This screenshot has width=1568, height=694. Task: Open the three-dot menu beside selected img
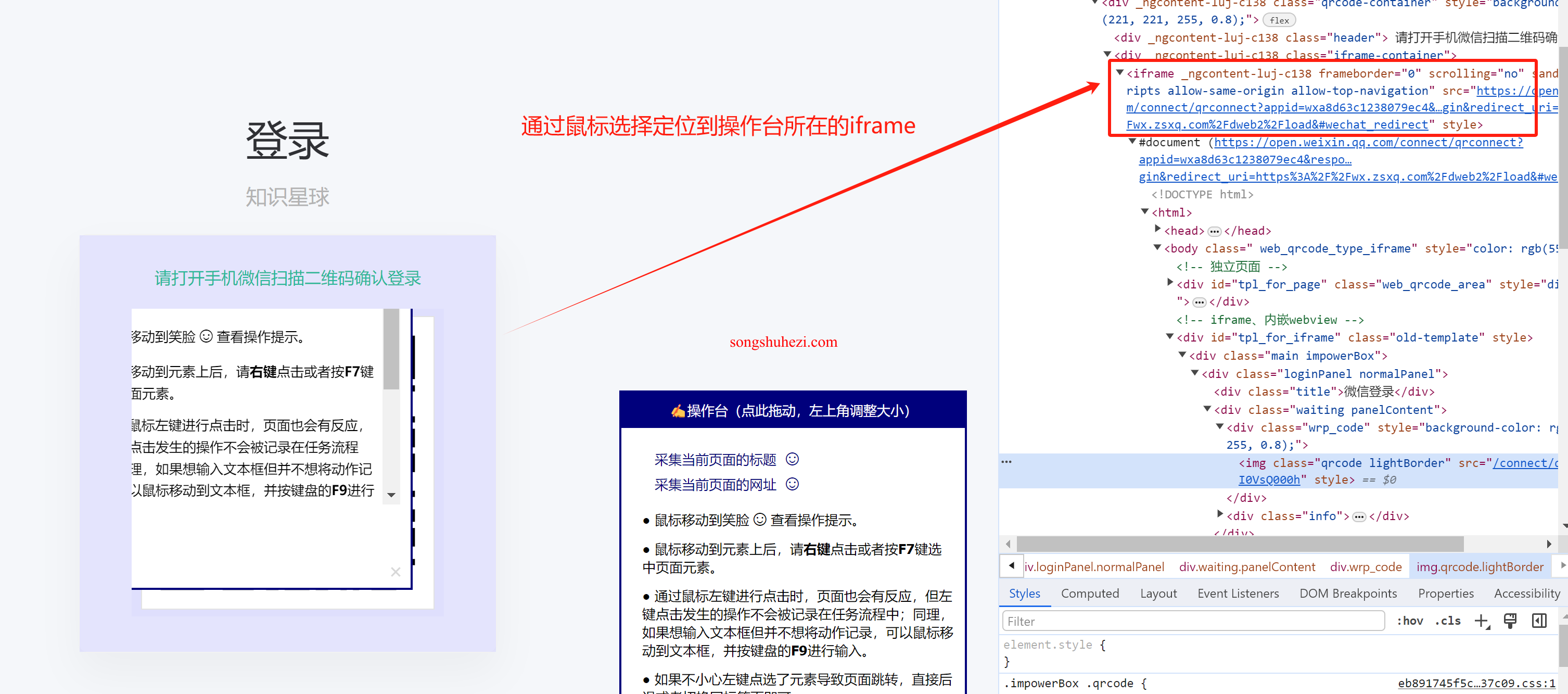point(1007,462)
